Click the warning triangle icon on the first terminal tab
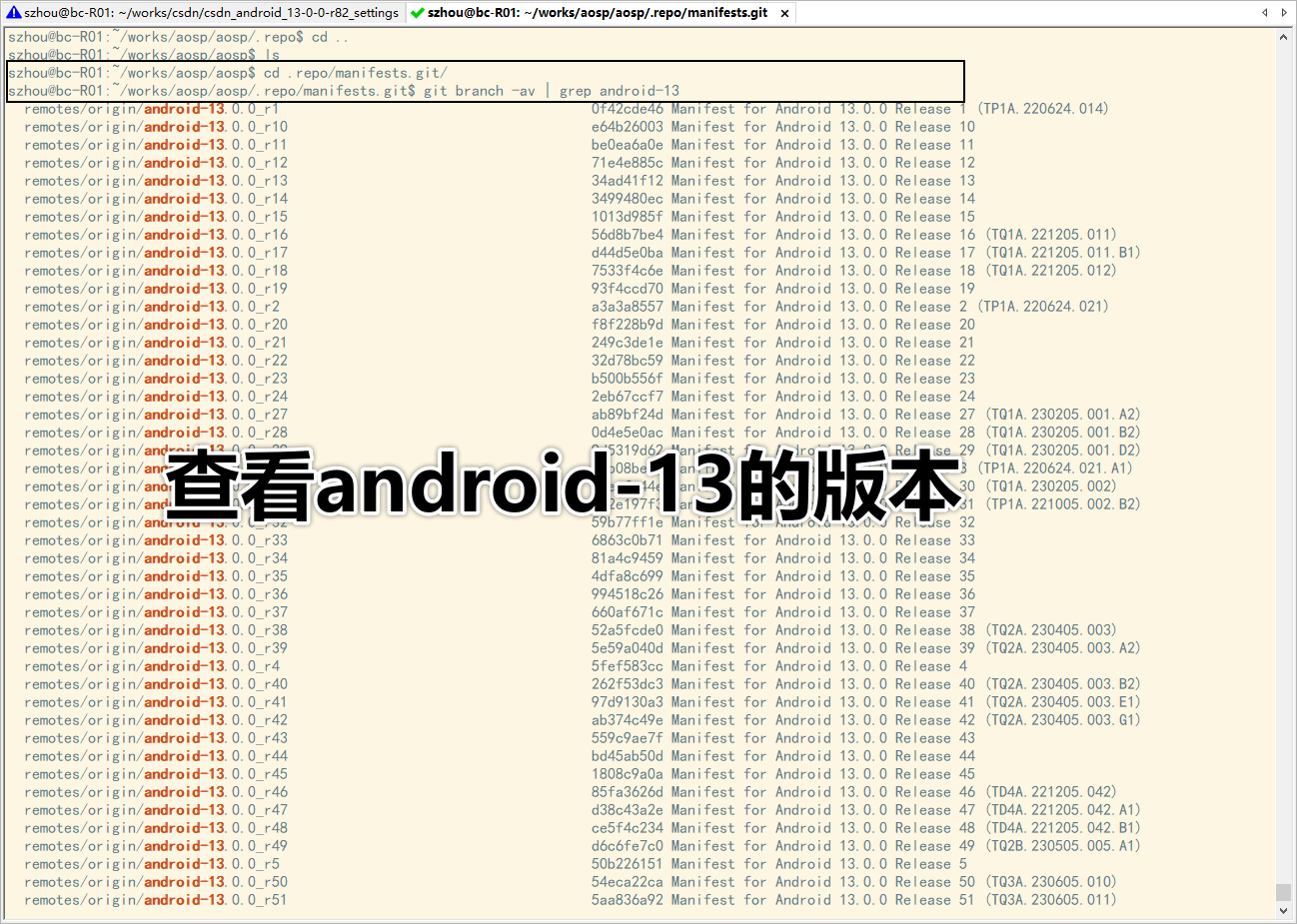 [14, 13]
